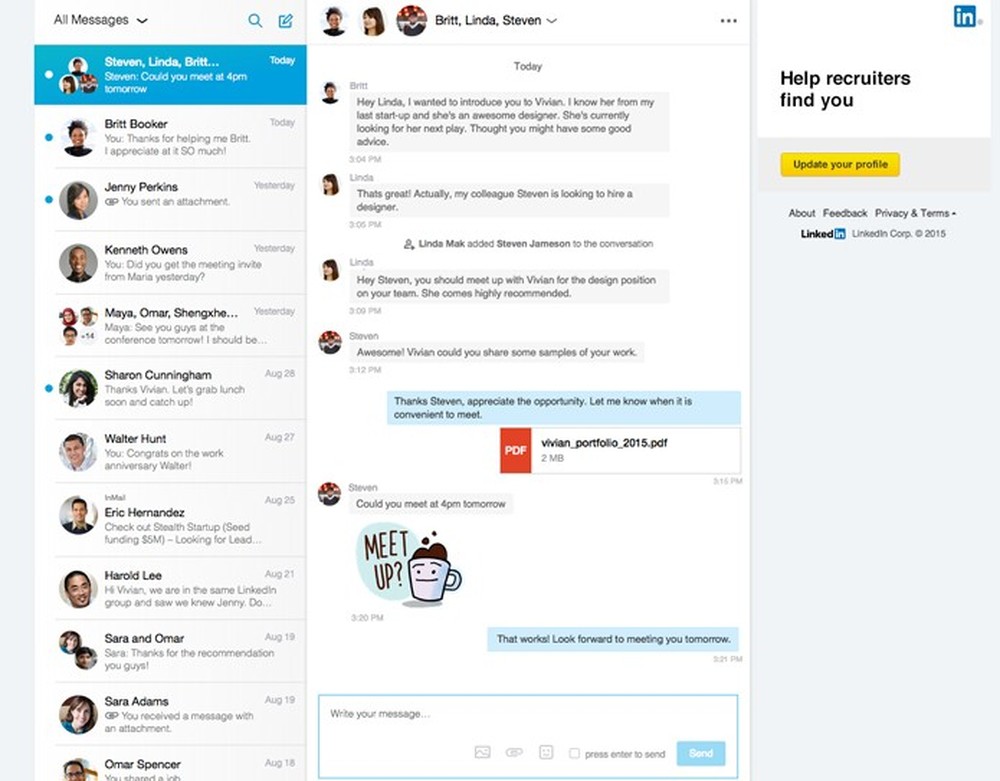The width and height of the screenshot is (1000, 781).
Task: Click the PDF icon on vivian_portfolio_2015.pdf
Action: pyautogui.click(x=514, y=450)
